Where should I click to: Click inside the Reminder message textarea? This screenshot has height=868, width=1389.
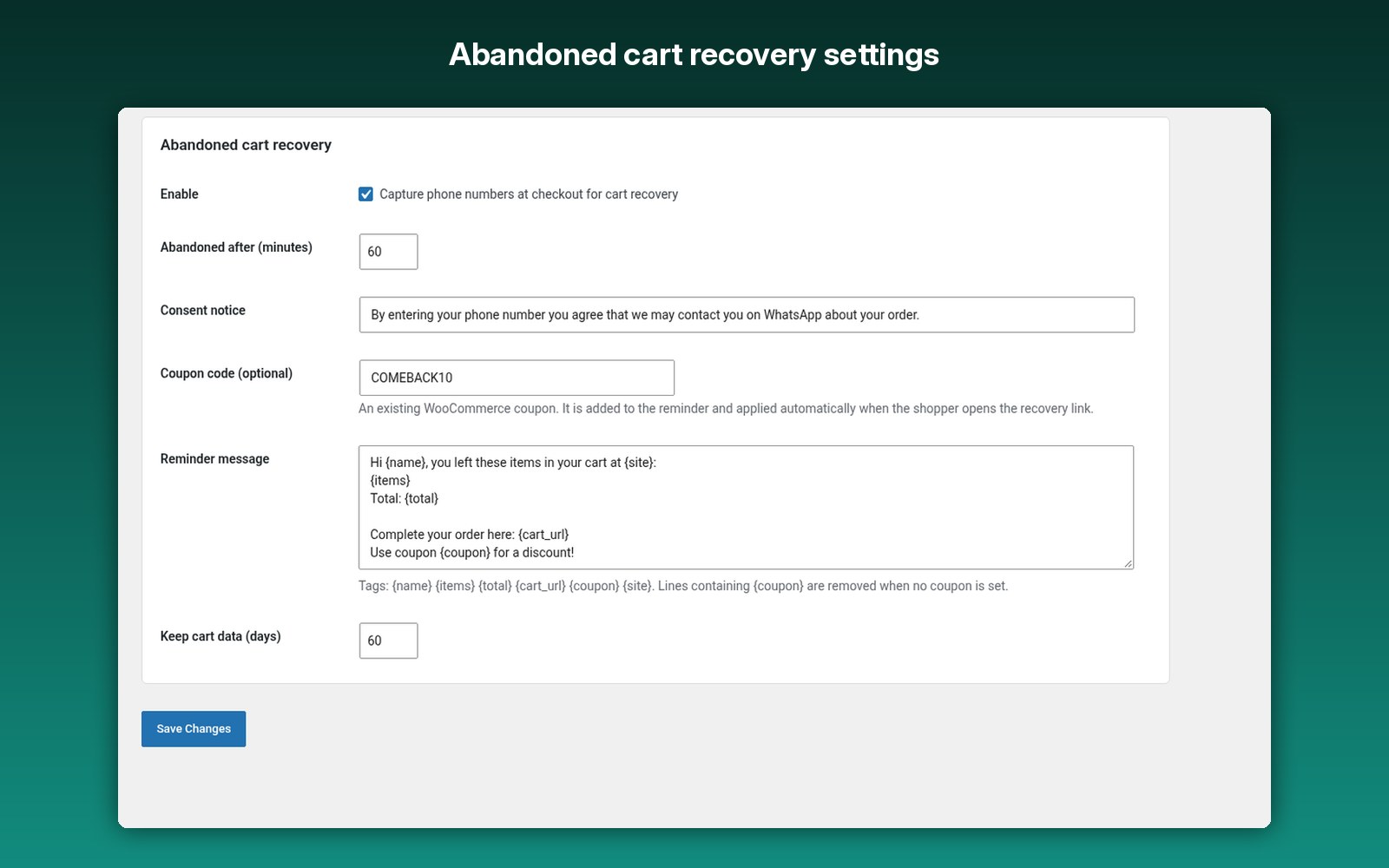(746, 508)
